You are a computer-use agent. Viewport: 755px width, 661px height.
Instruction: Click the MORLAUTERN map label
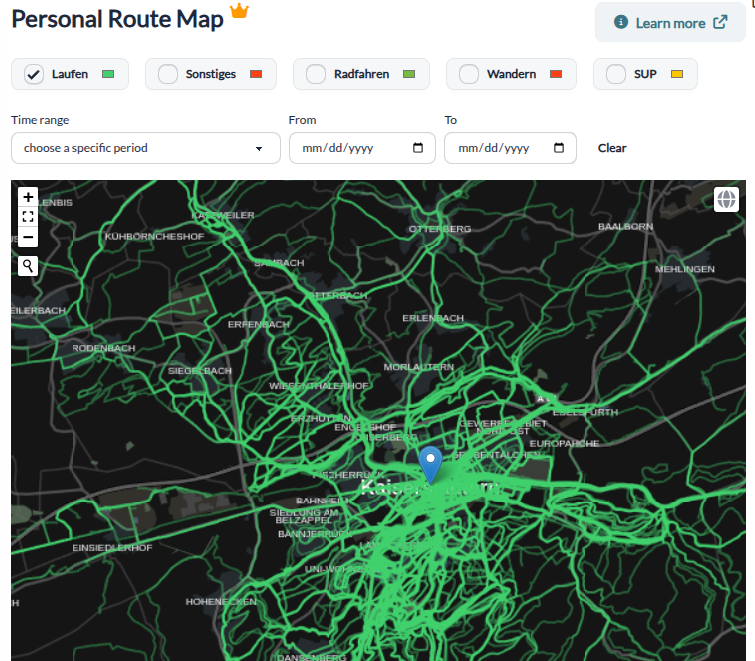click(x=418, y=367)
